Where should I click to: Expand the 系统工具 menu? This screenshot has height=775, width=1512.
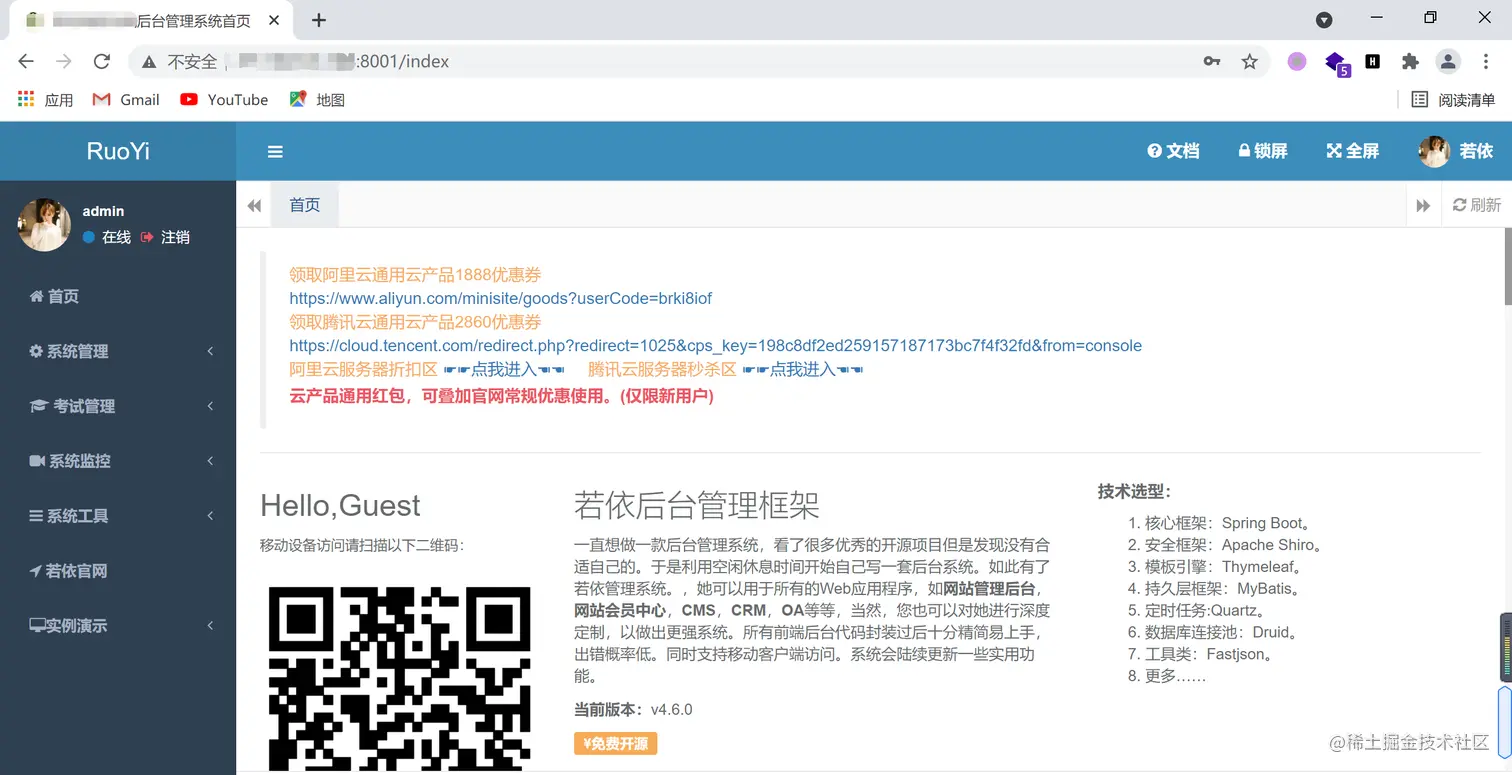(x=118, y=516)
